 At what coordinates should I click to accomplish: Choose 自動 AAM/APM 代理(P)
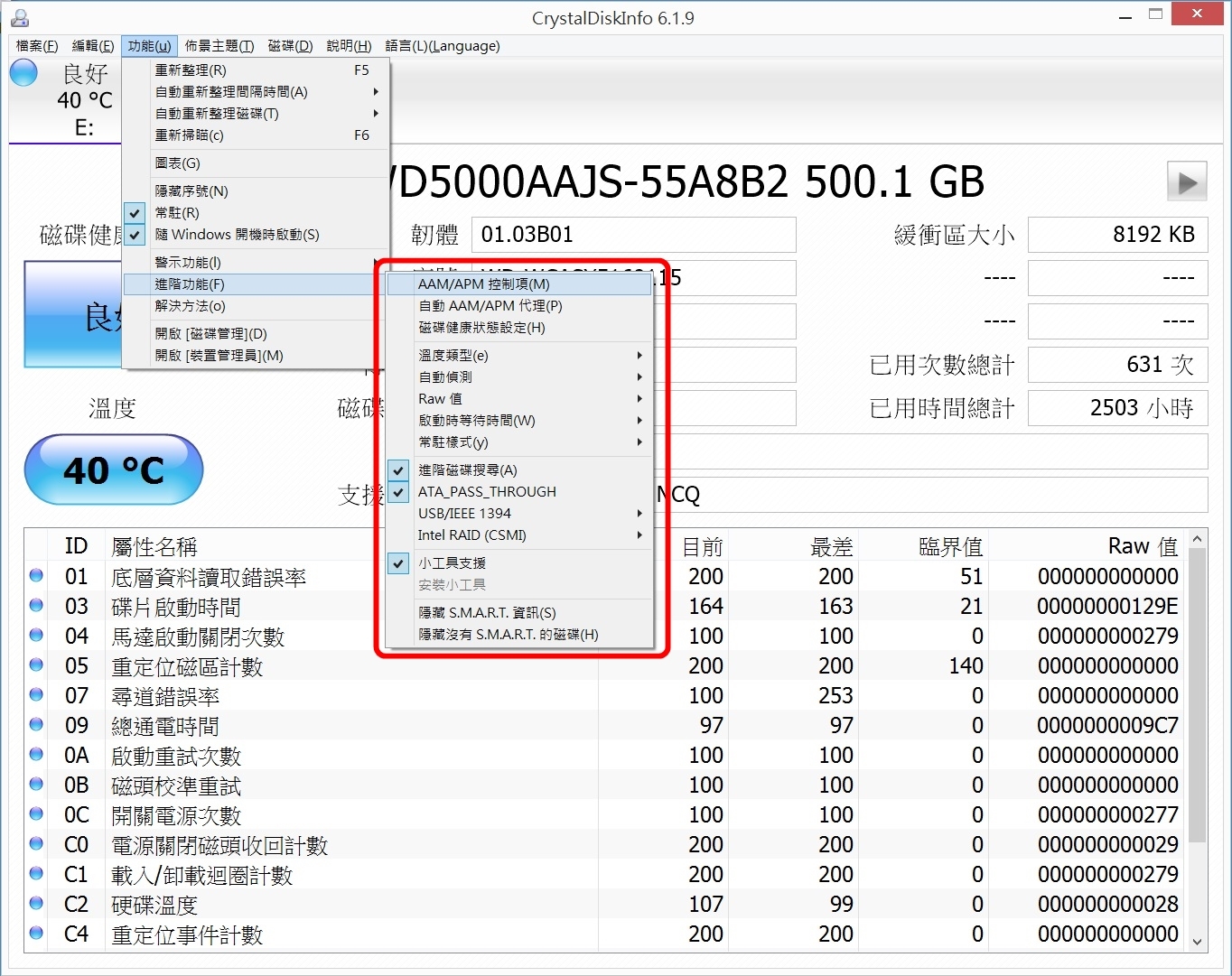pyautogui.click(x=519, y=306)
